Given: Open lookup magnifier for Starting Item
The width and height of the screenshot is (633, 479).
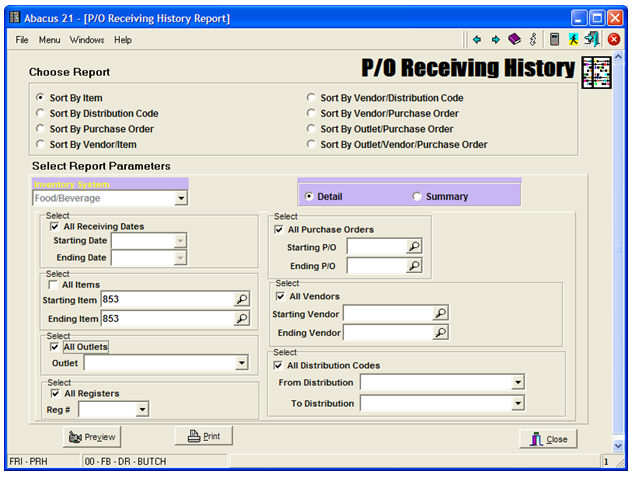Looking at the screenshot, I should click(x=241, y=299).
